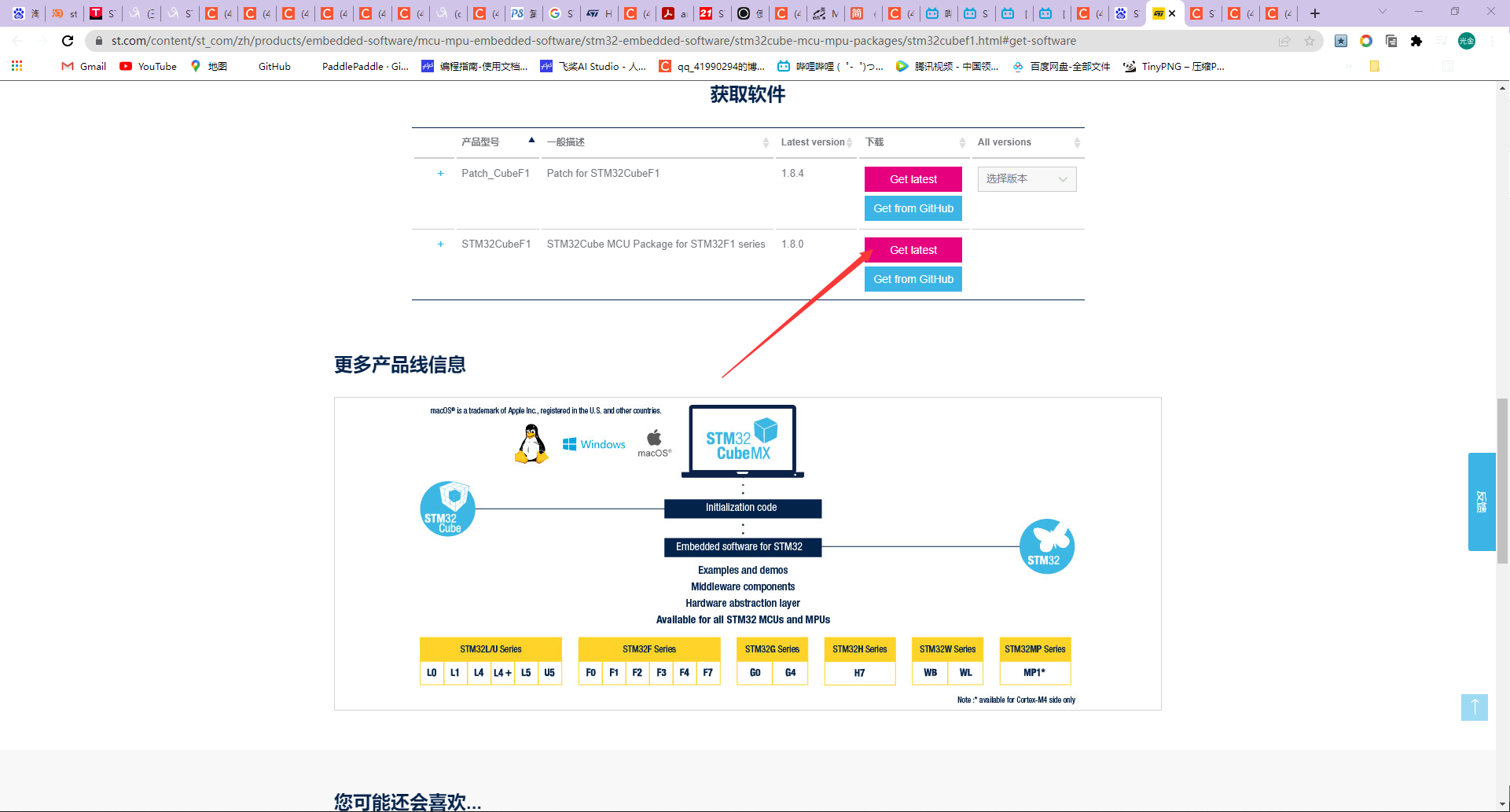Click the blue star extension icon
The height and width of the screenshot is (812, 1510).
click(1341, 41)
